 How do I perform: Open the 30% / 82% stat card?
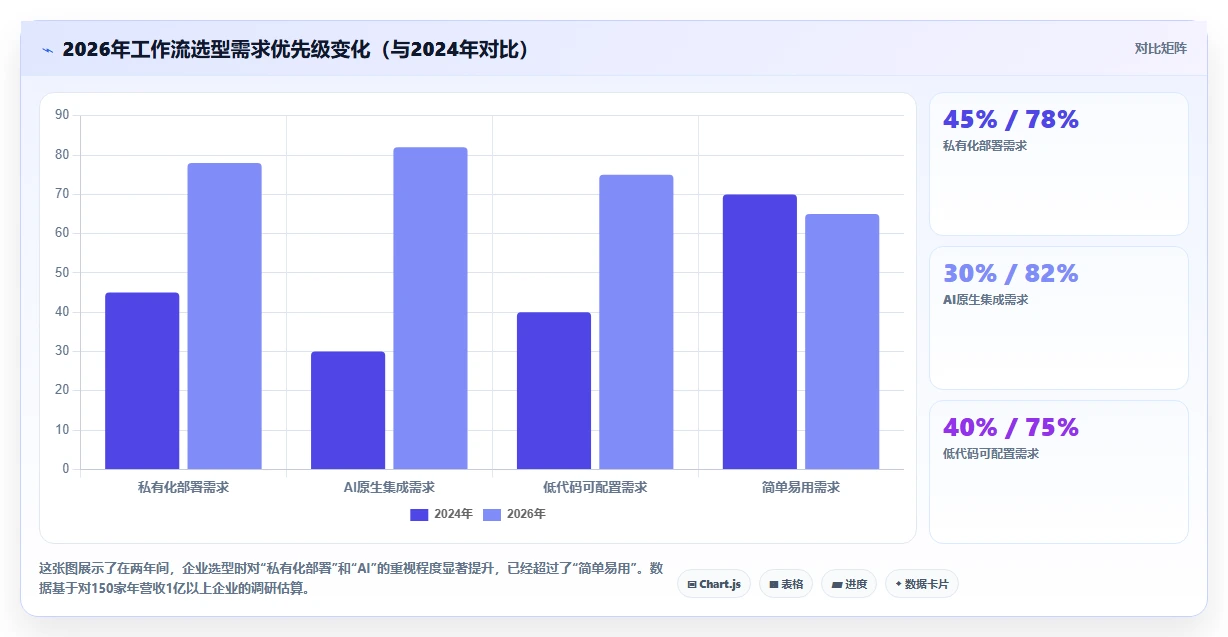pos(1059,318)
